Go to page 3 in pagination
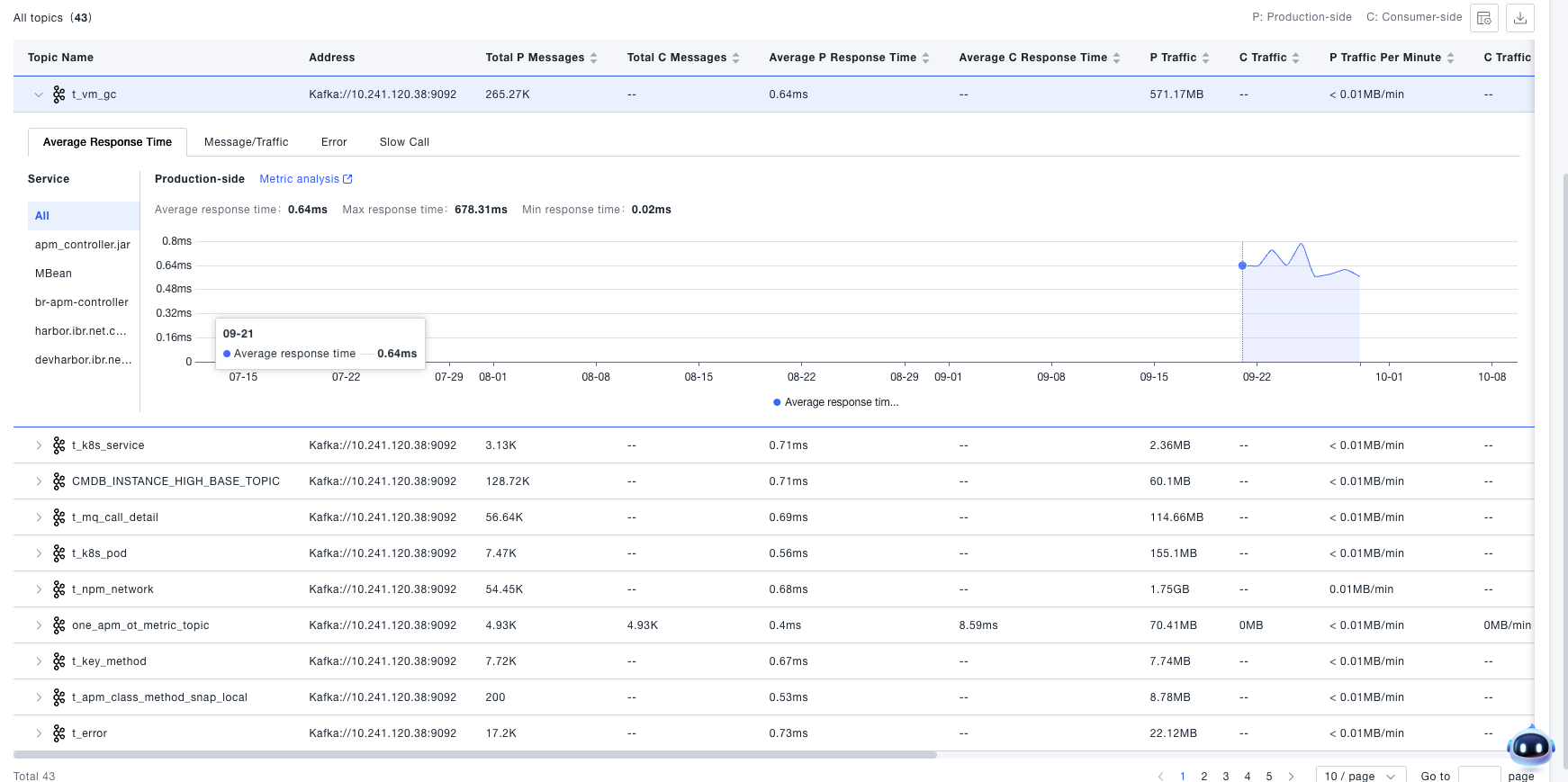The image size is (1568, 782). [x=1226, y=776]
